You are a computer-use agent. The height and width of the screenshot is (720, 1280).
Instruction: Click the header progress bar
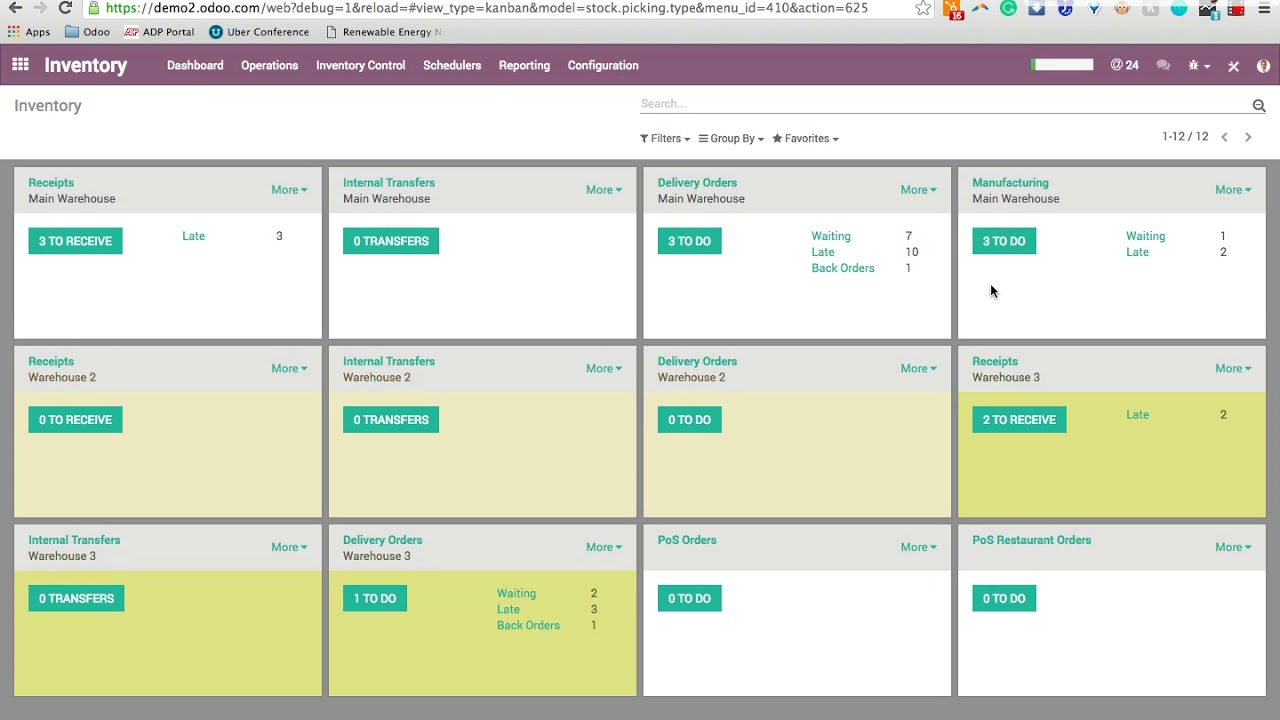tap(1062, 65)
